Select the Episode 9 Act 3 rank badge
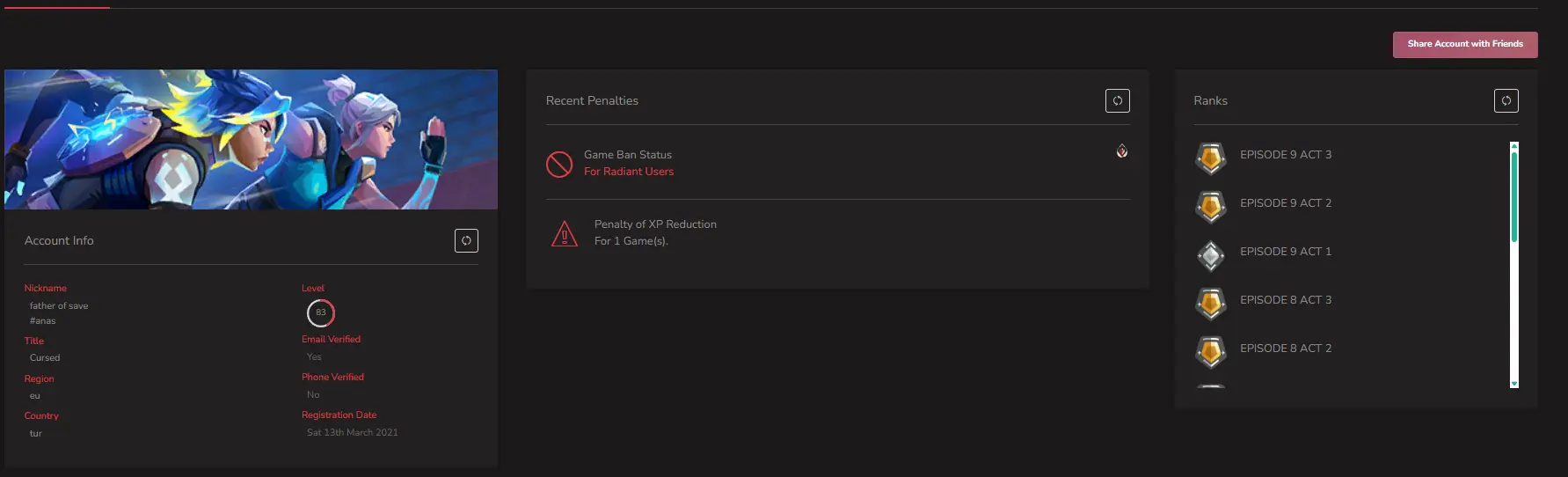This screenshot has height=477, width=1568. coord(1211,158)
